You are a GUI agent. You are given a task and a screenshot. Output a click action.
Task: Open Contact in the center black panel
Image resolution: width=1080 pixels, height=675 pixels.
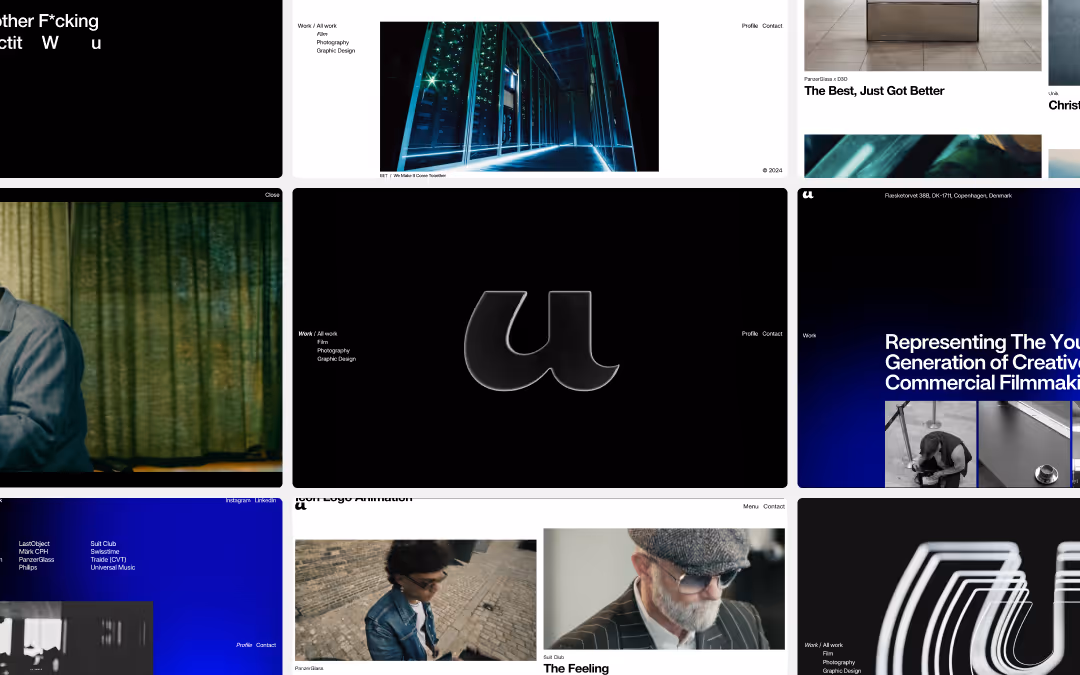tap(772, 334)
